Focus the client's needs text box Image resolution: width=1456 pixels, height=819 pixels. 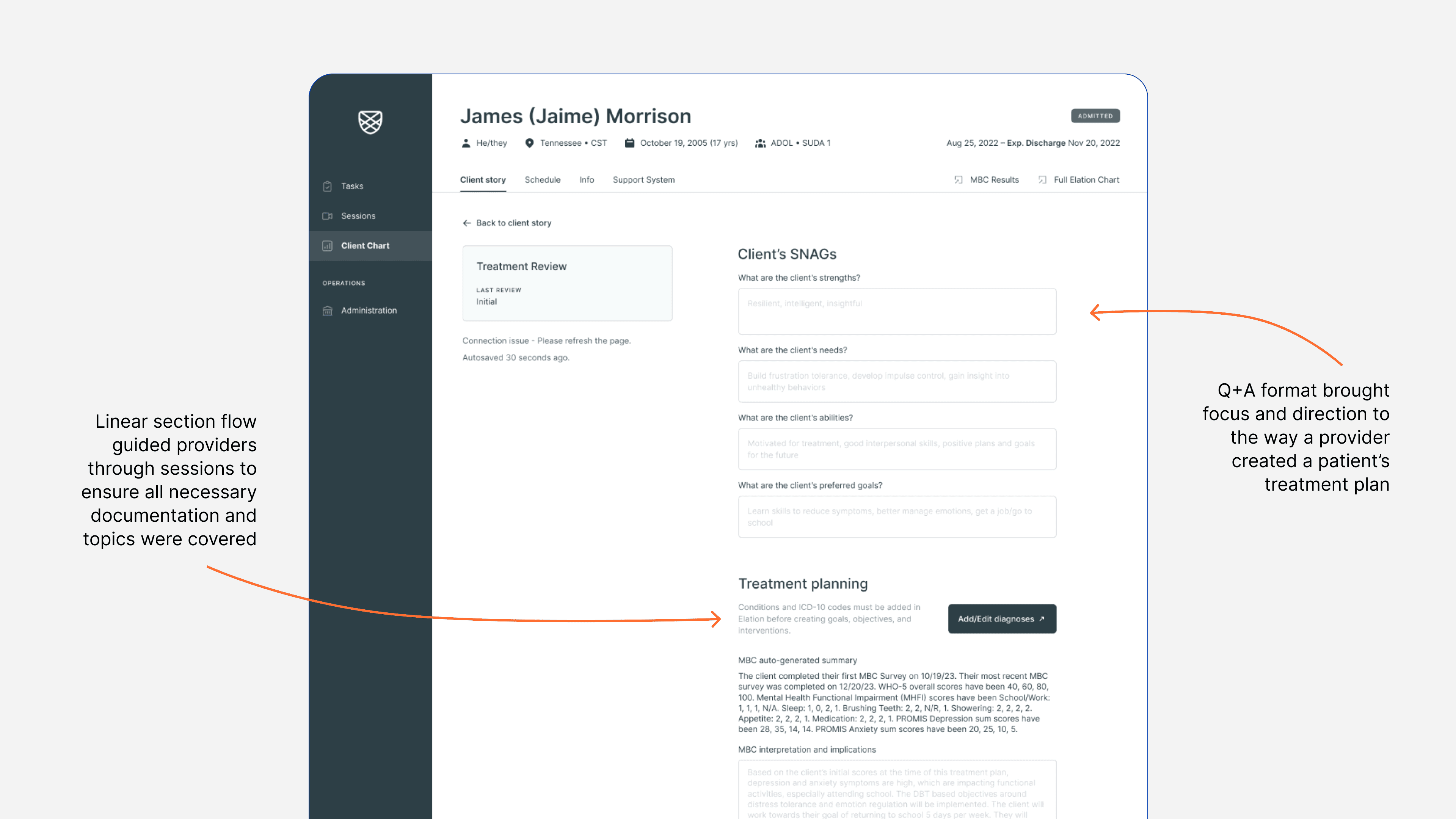896,381
